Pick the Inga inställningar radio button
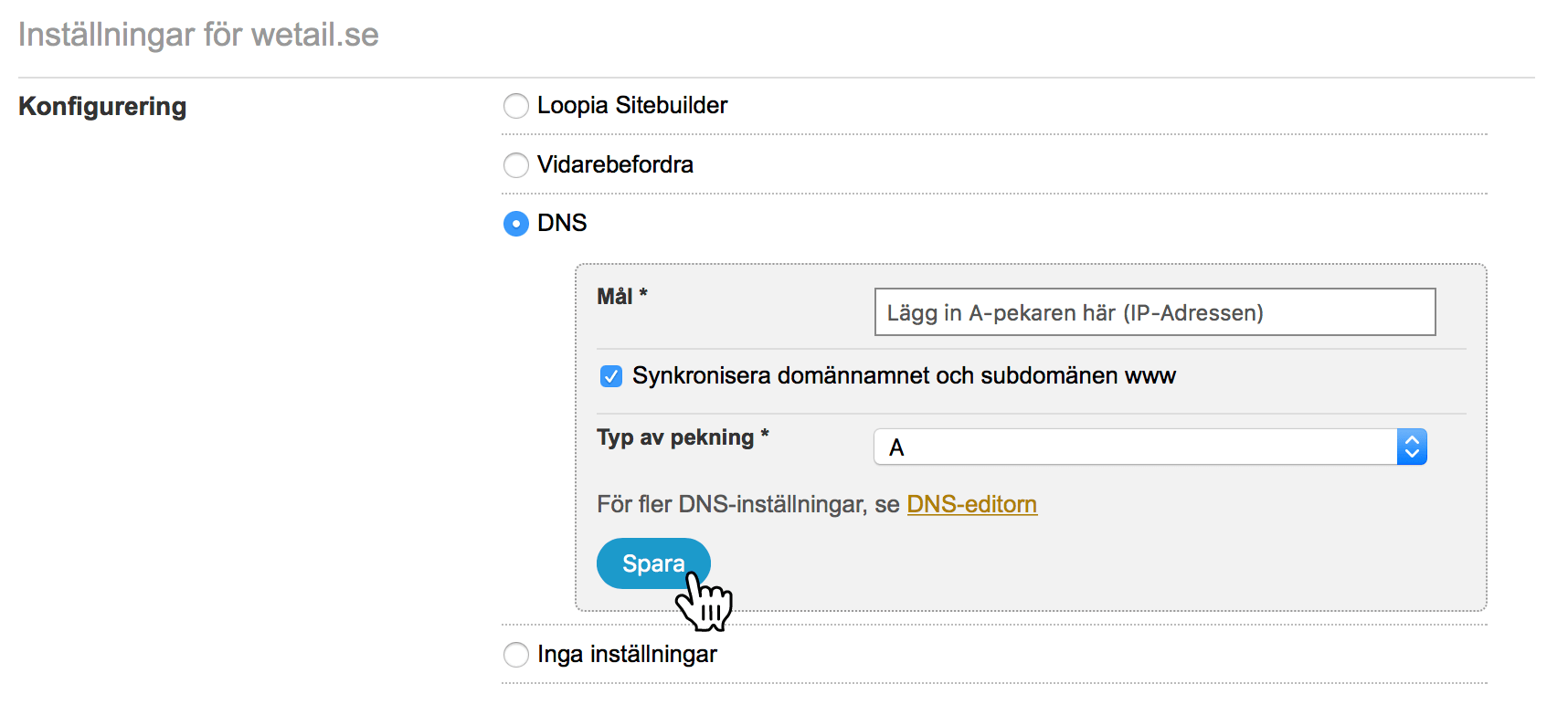The width and height of the screenshot is (1568, 705). coord(516,655)
